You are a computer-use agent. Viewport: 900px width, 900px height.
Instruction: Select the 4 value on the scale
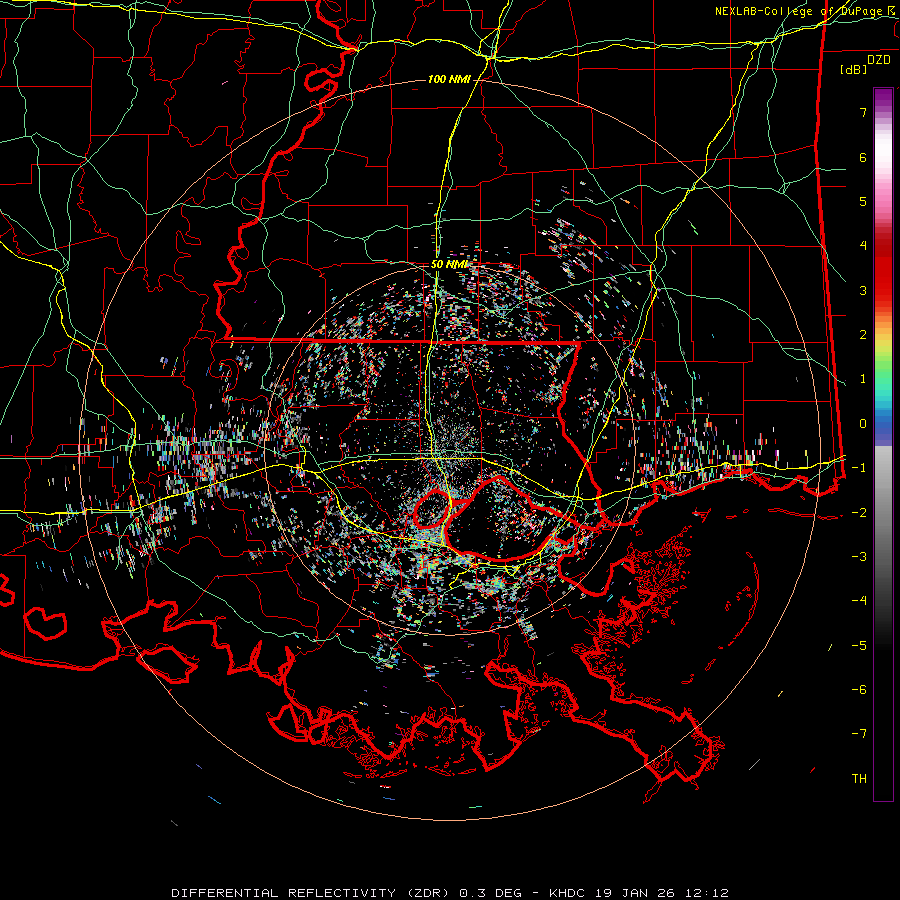863,246
